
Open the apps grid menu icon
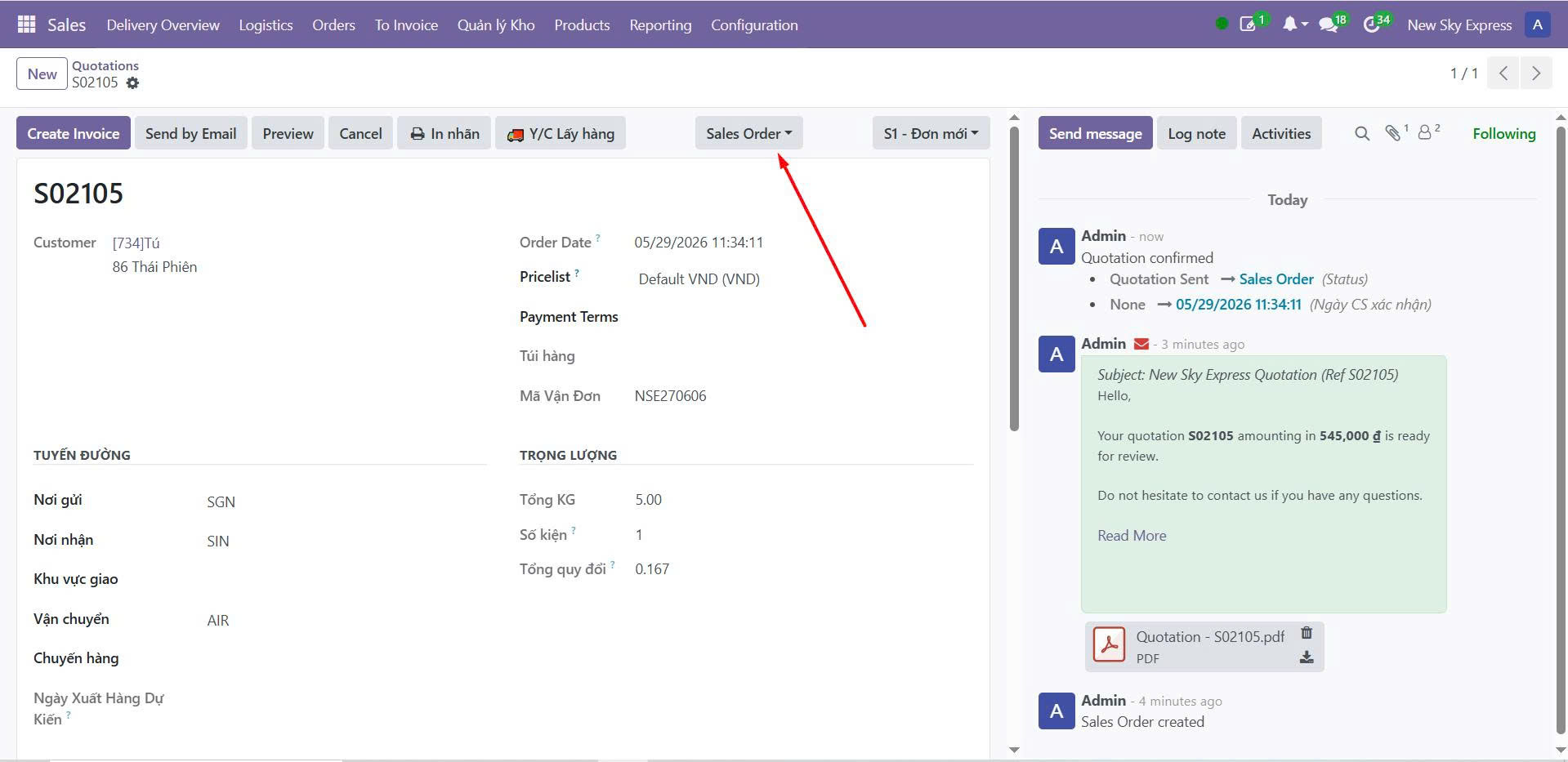click(26, 25)
